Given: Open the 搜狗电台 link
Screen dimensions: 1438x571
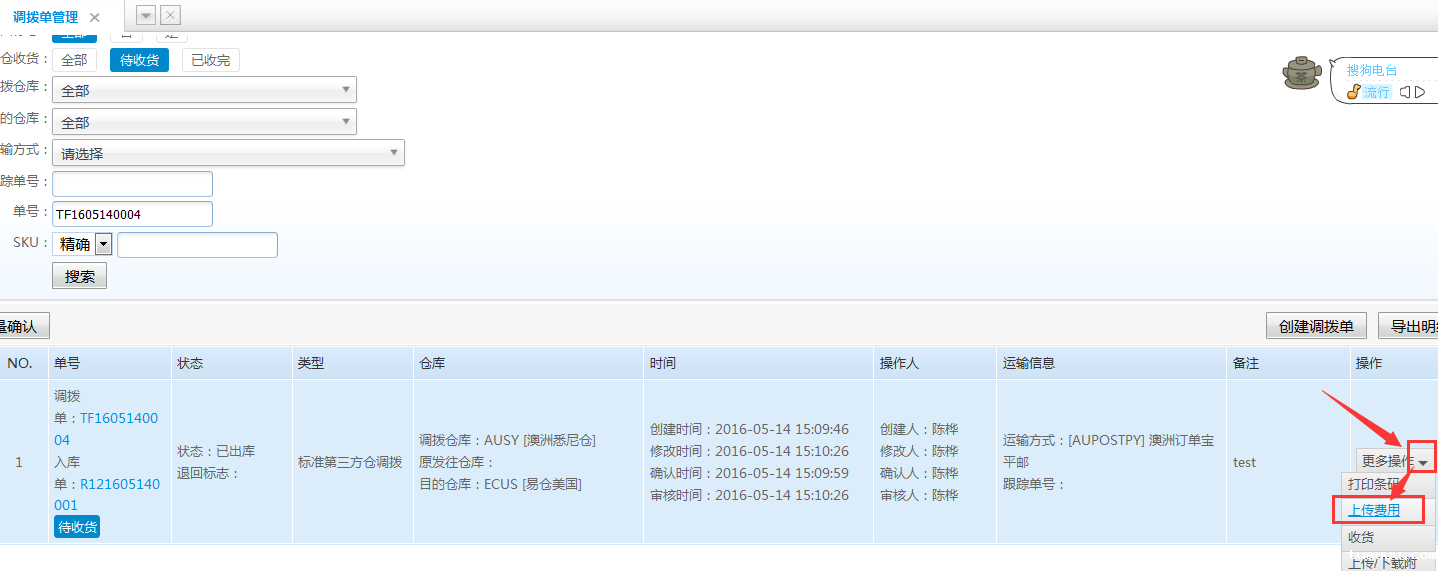Looking at the screenshot, I should (1372, 70).
